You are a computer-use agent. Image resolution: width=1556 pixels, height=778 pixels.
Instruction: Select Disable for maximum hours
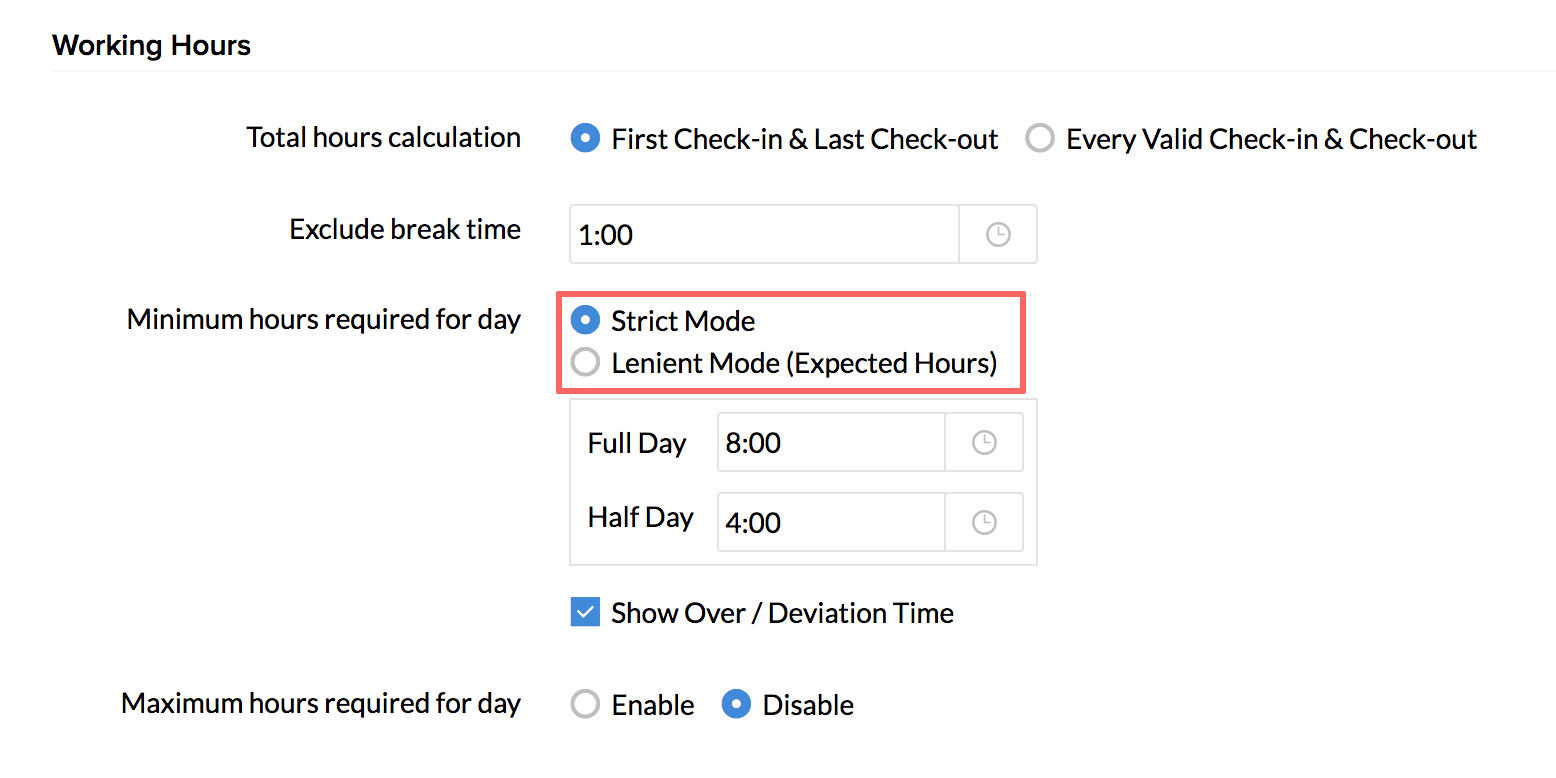[x=736, y=705]
